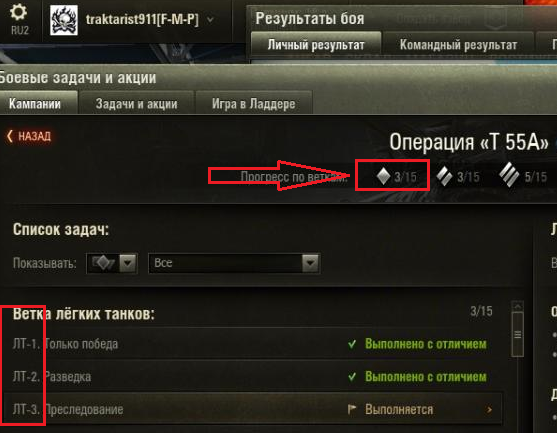Expand the traktarist911 account dropdown arrow
This screenshot has width=557, height=433.
click(210, 20)
